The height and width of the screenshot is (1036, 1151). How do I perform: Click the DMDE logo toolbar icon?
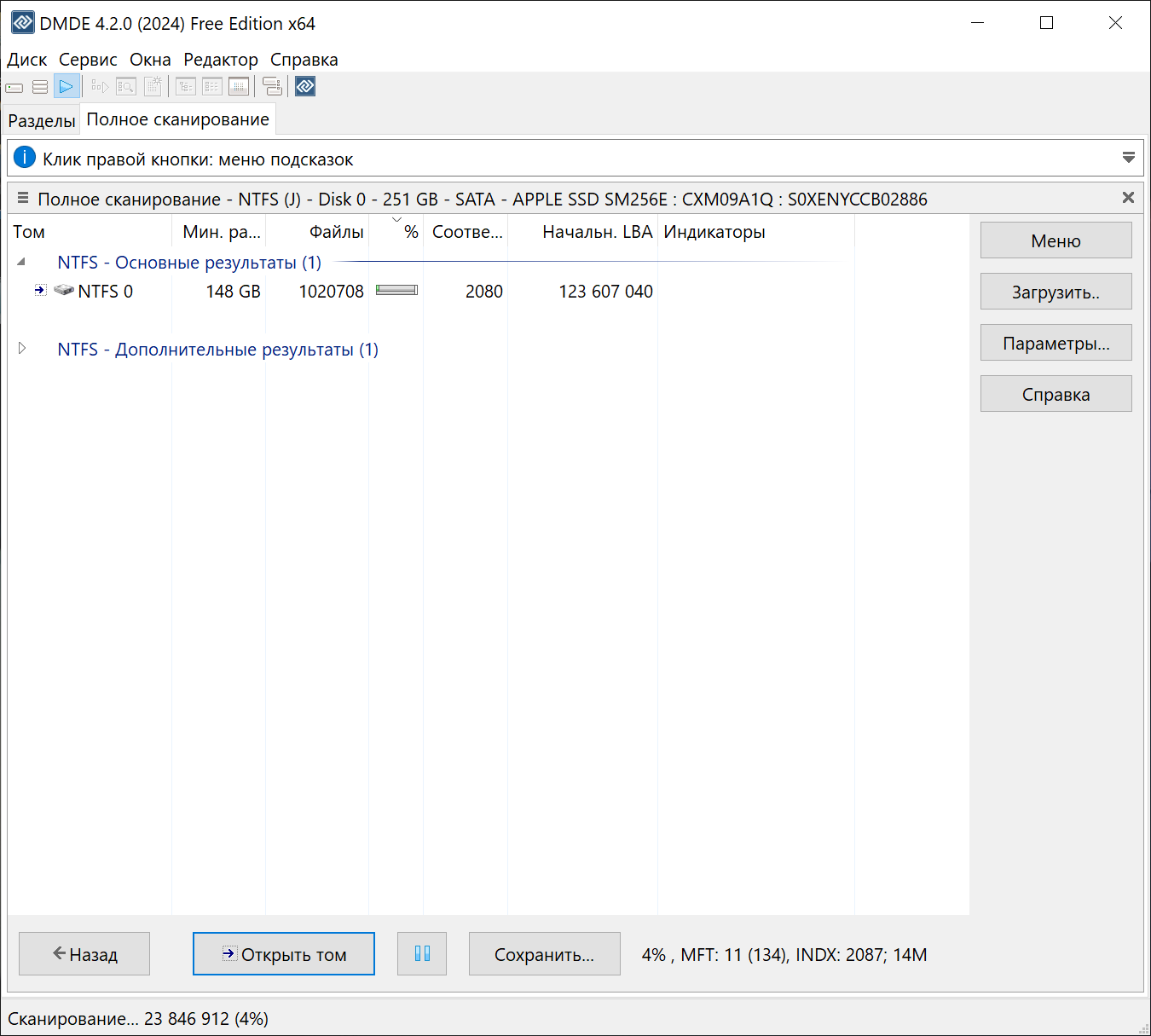(x=305, y=87)
